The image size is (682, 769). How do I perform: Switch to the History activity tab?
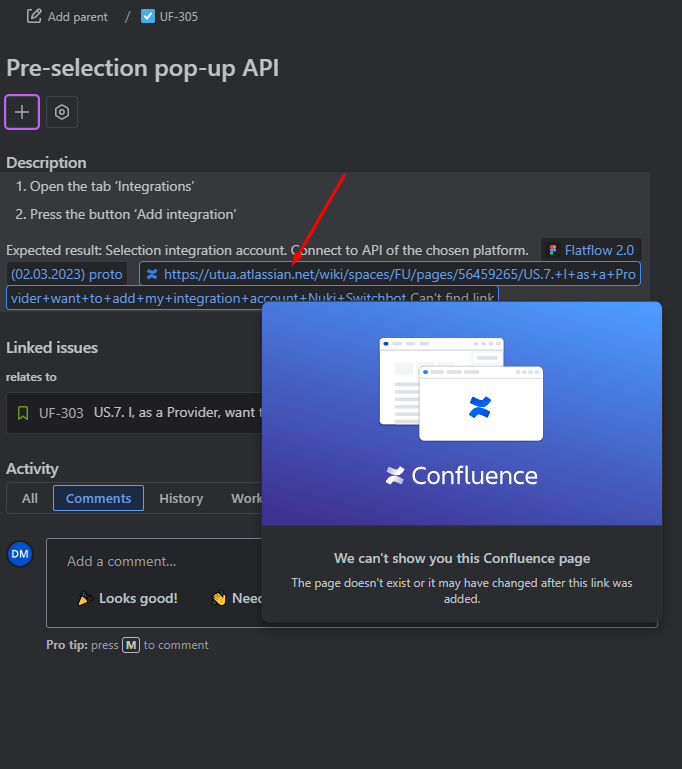pos(181,498)
